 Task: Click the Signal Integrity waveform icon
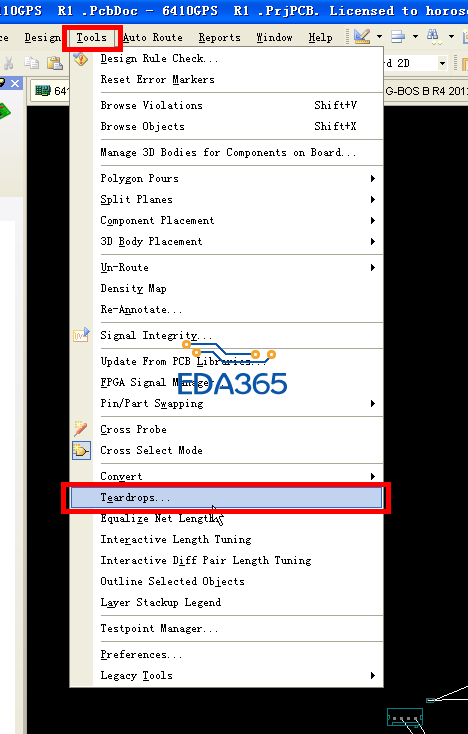click(81, 335)
